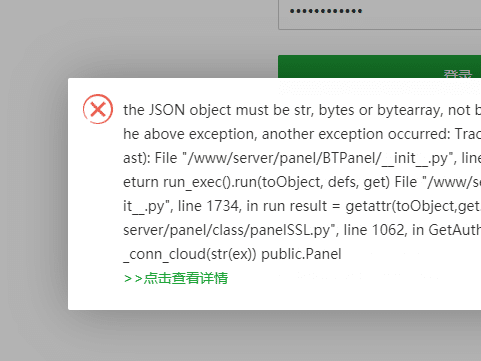This screenshot has height=361, width=481.
Task: Click the 'line 1734, in run result' text
Action: point(252,206)
